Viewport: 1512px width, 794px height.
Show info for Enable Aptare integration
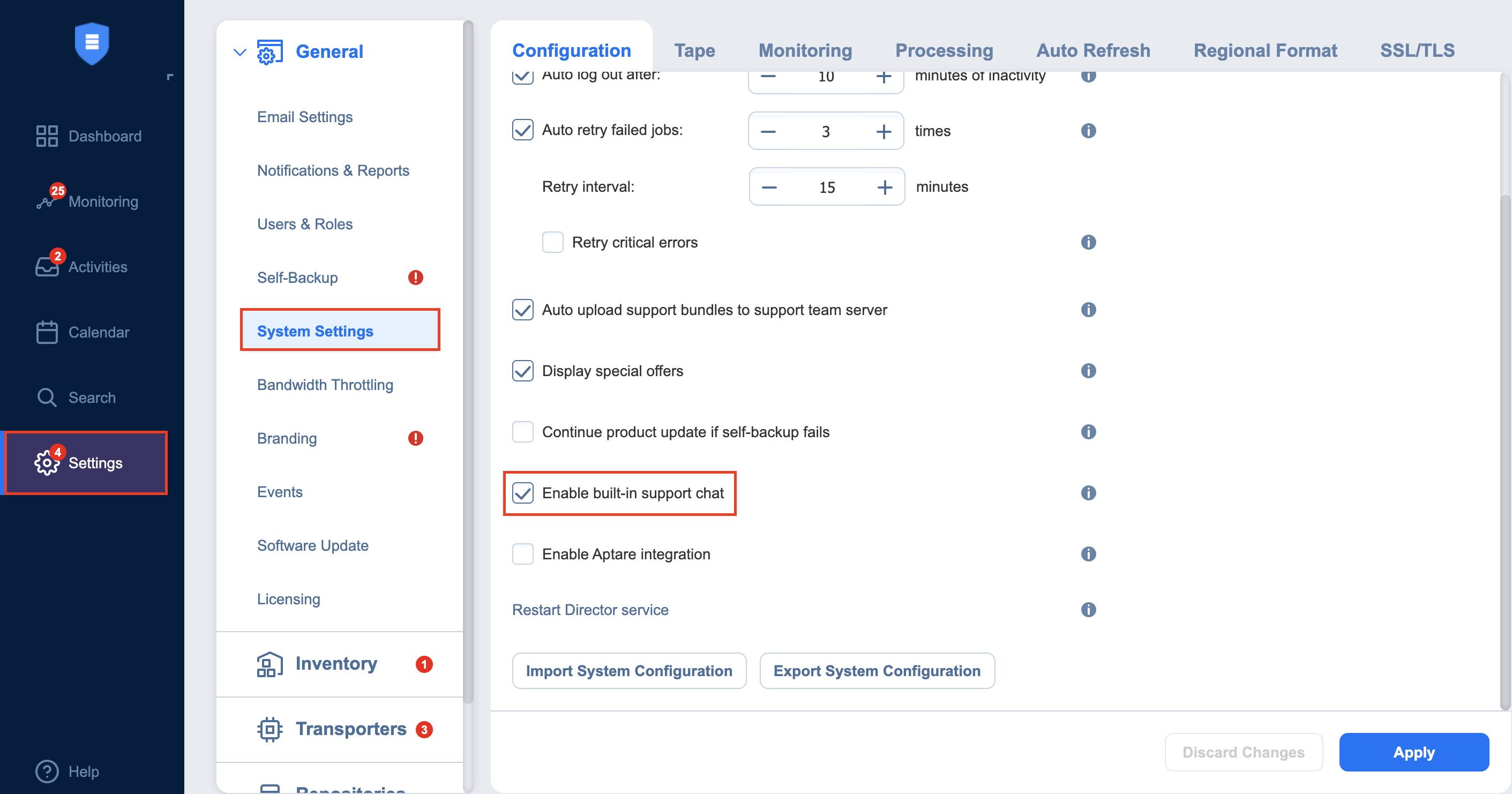(x=1088, y=554)
